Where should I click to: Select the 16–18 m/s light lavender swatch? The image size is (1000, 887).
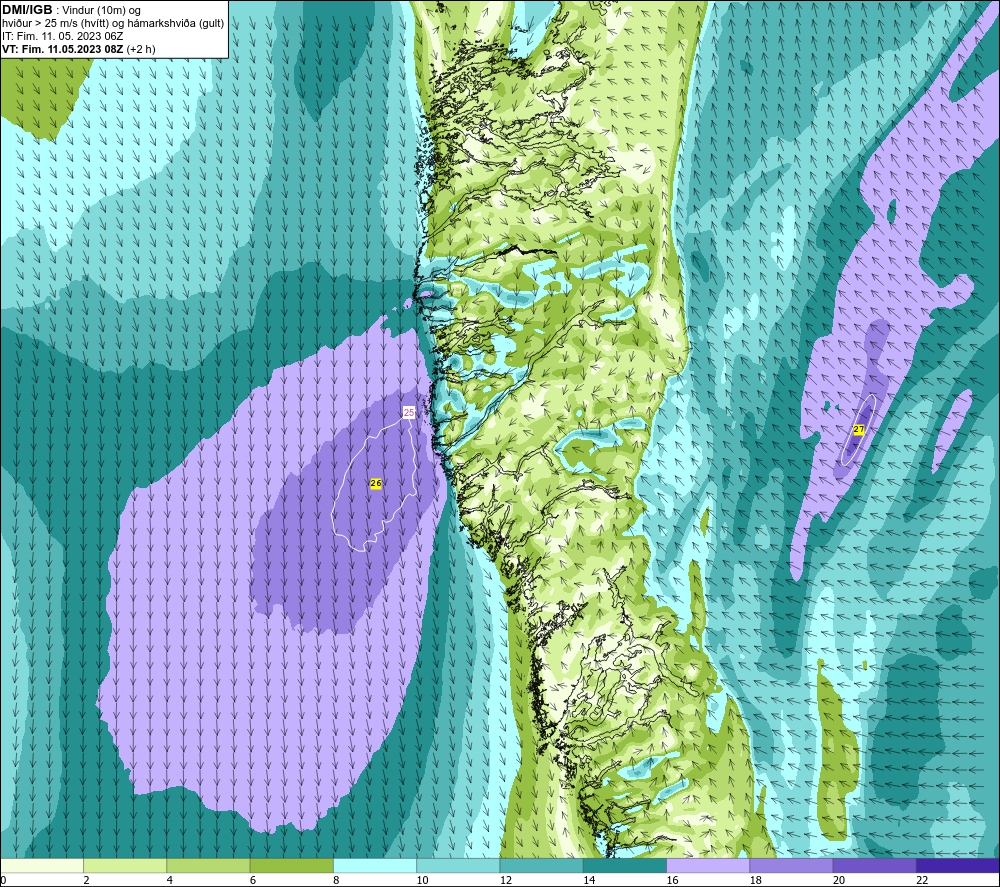(708, 865)
